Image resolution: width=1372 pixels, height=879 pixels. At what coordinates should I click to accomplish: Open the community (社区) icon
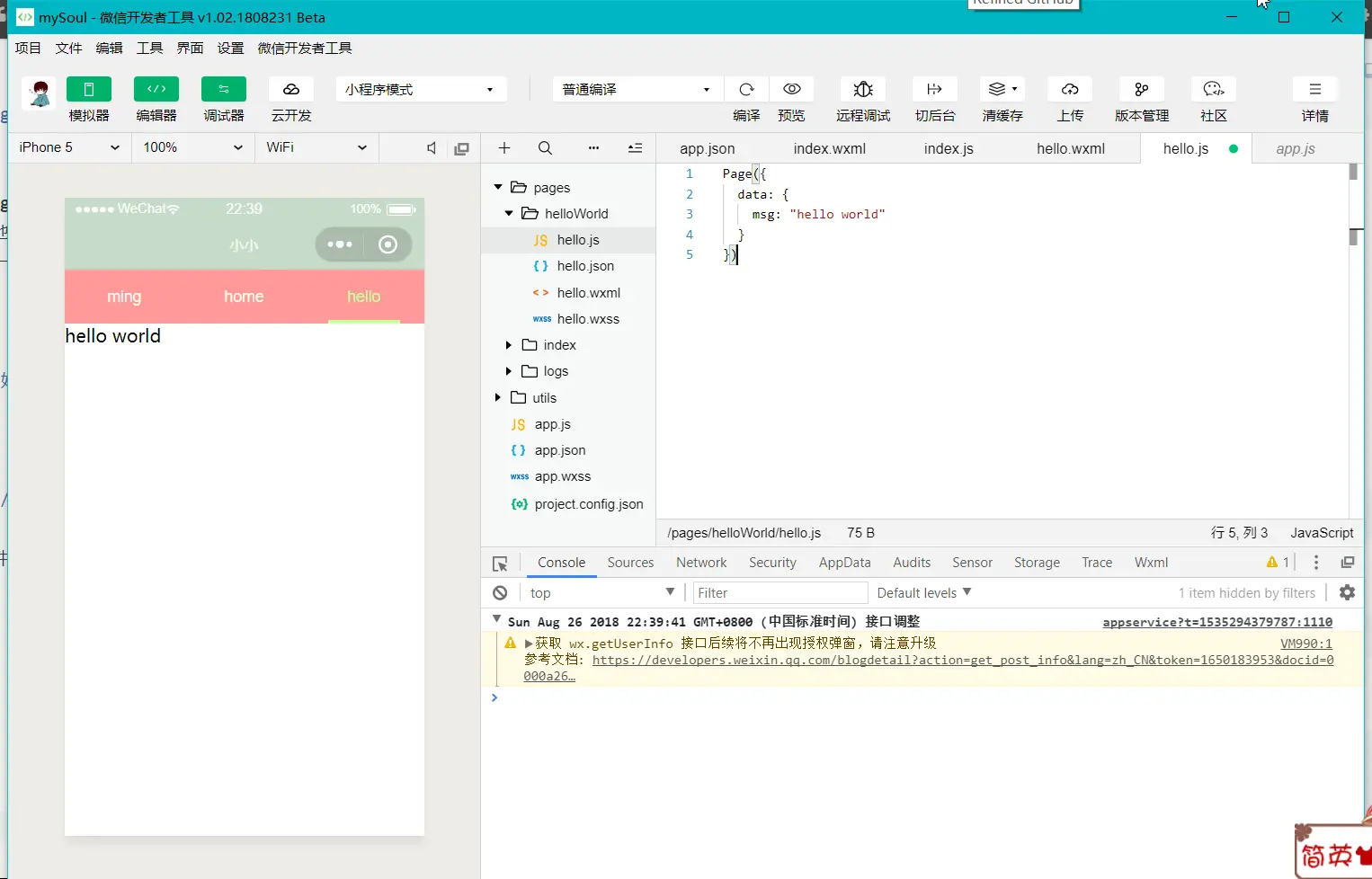click(1214, 89)
